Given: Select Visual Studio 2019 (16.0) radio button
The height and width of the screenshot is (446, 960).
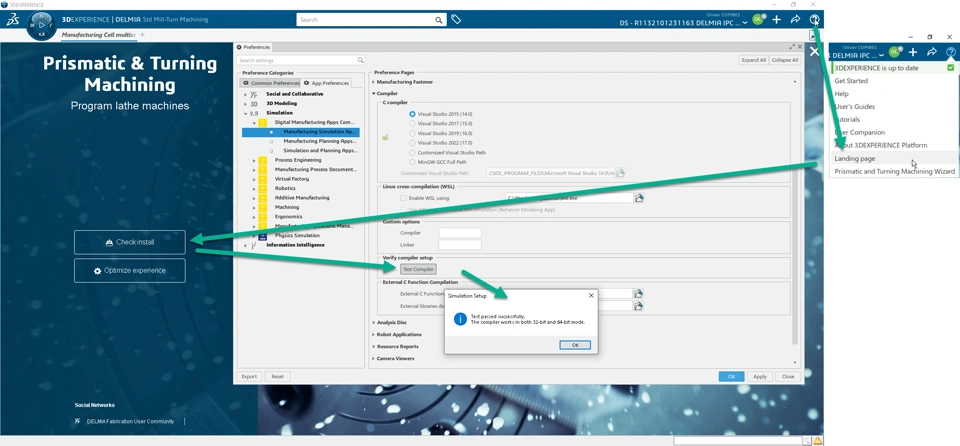Looking at the screenshot, I should pos(412,133).
